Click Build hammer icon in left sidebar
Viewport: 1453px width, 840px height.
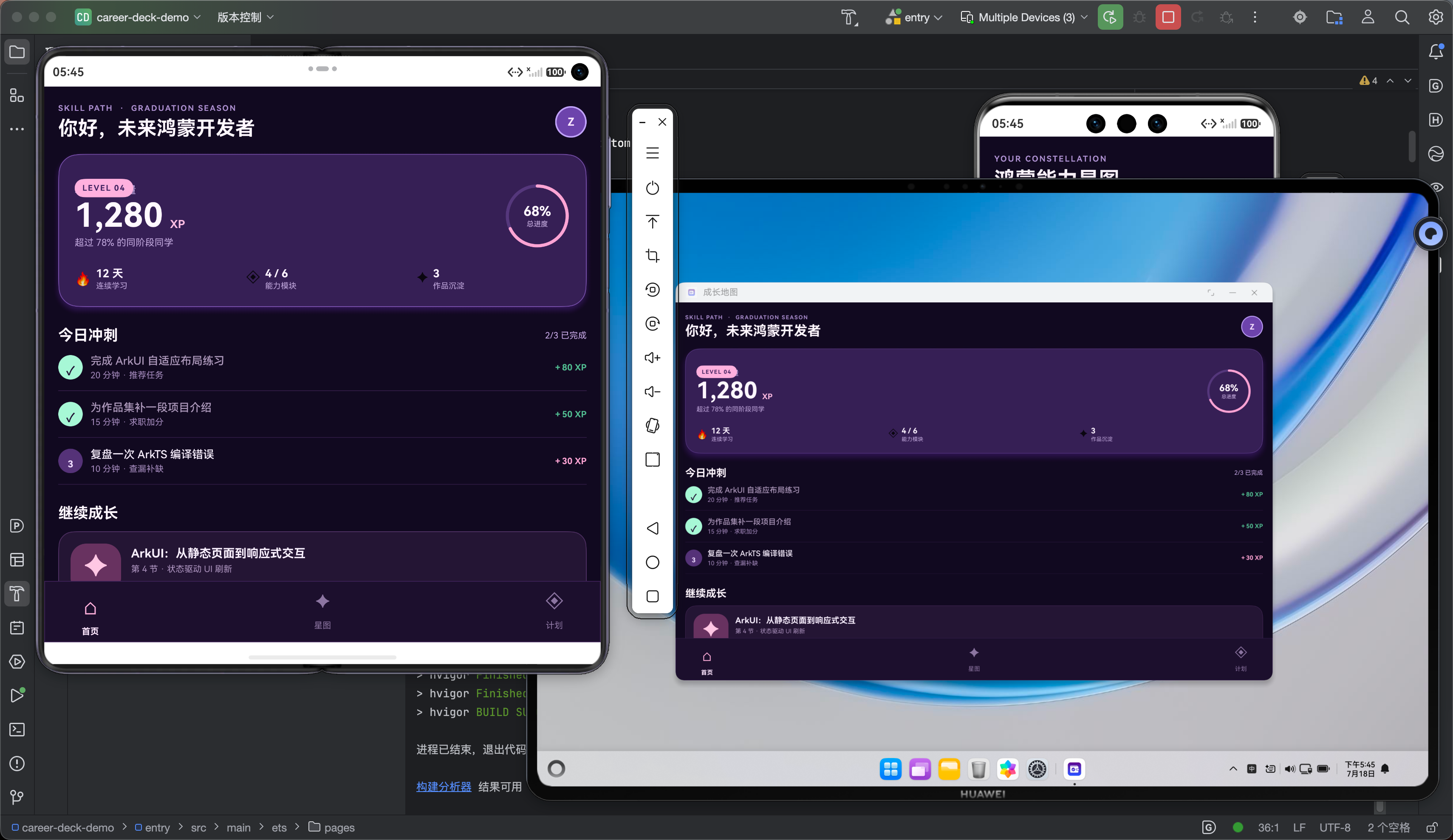17,594
